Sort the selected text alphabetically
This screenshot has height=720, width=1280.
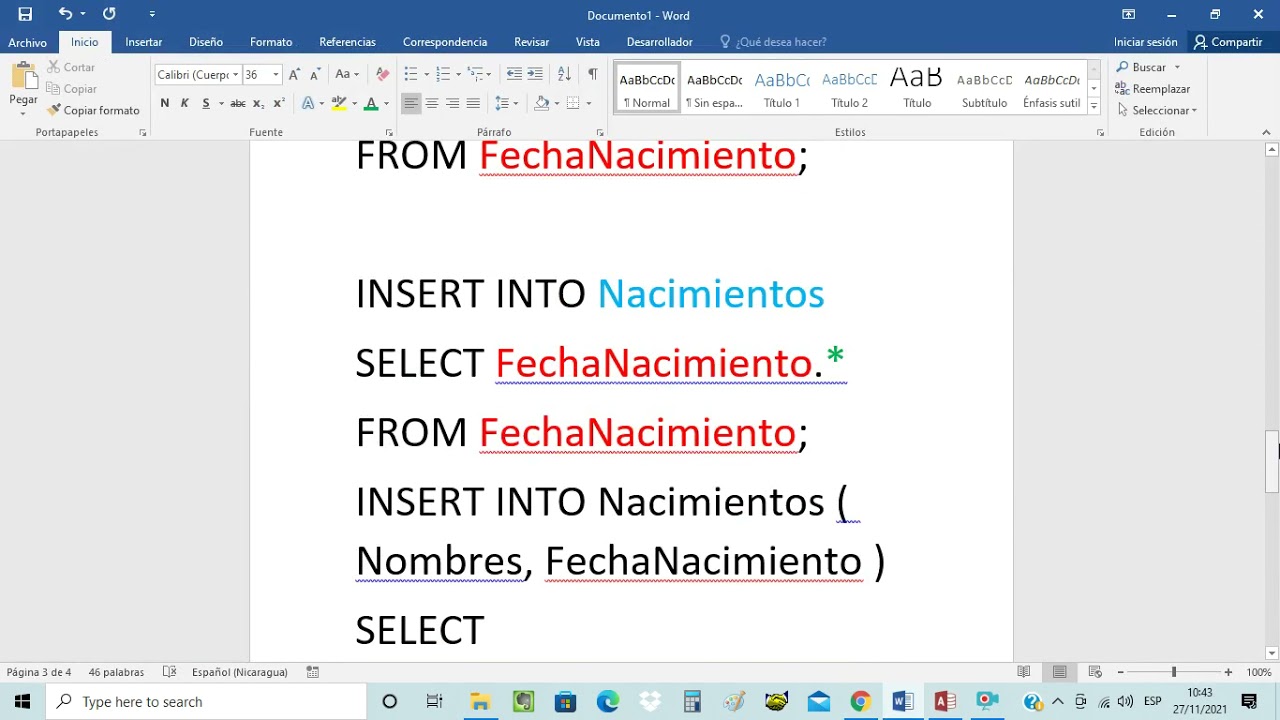pyautogui.click(x=564, y=75)
